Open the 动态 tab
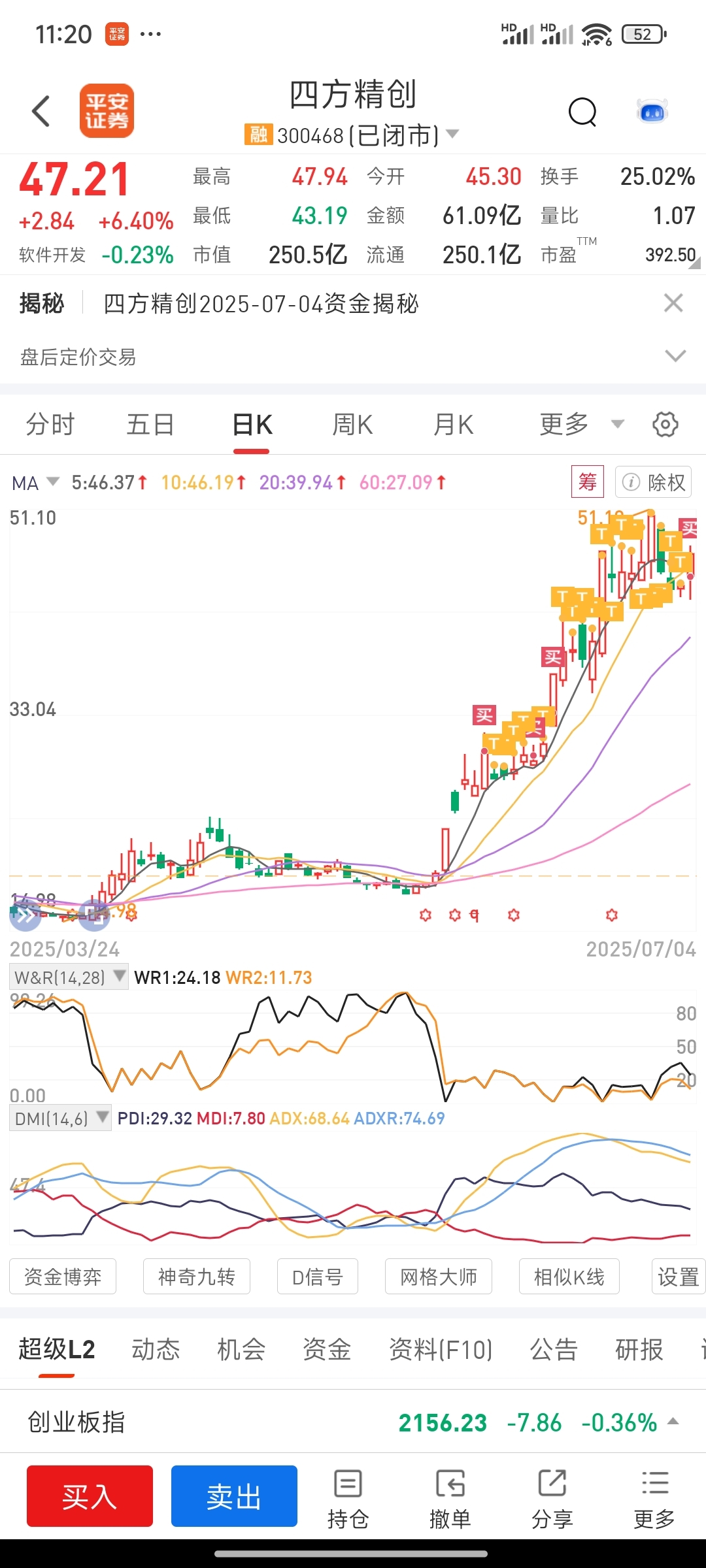Viewport: 706px width, 1568px height. [x=156, y=1348]
